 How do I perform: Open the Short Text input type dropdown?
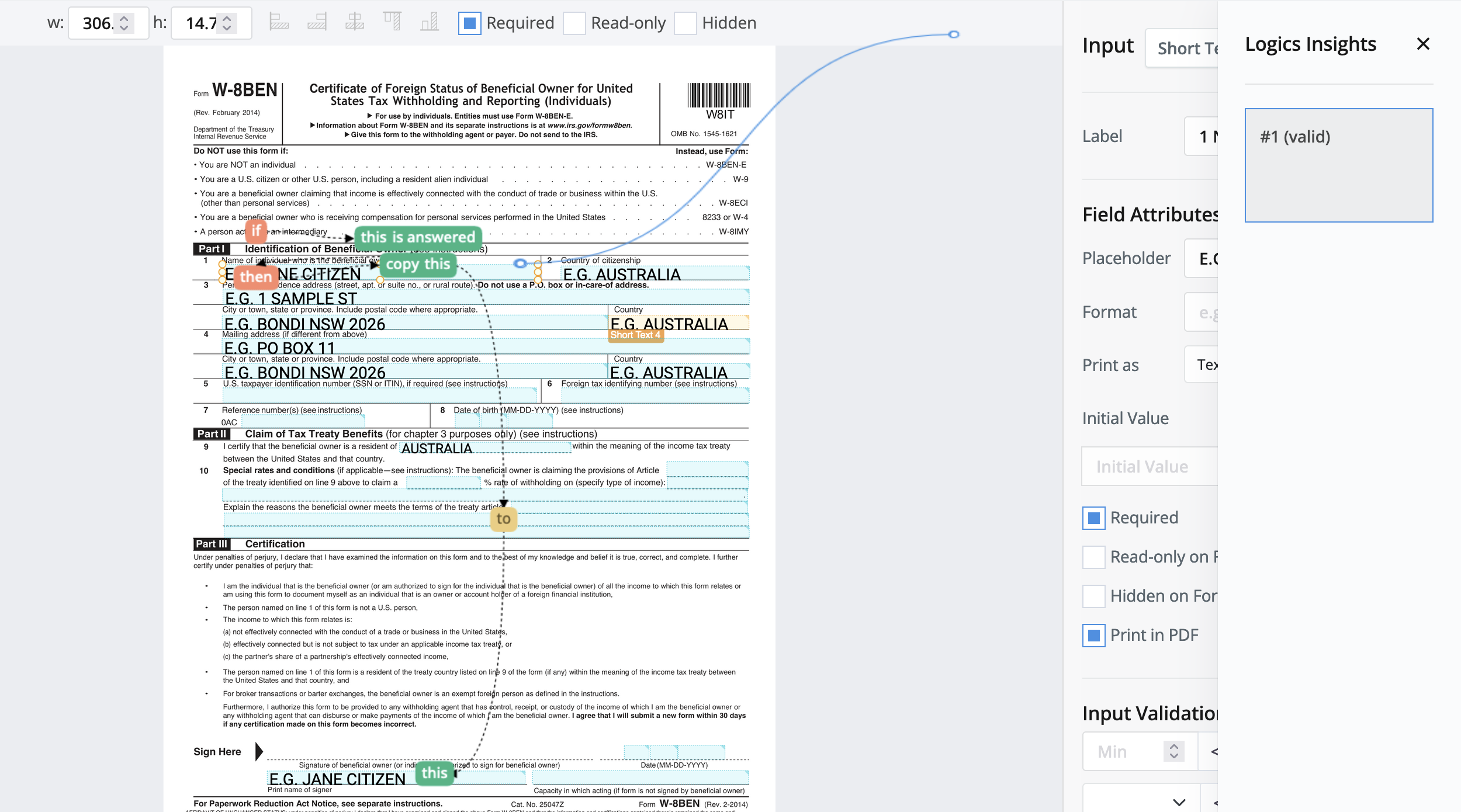1183,48
